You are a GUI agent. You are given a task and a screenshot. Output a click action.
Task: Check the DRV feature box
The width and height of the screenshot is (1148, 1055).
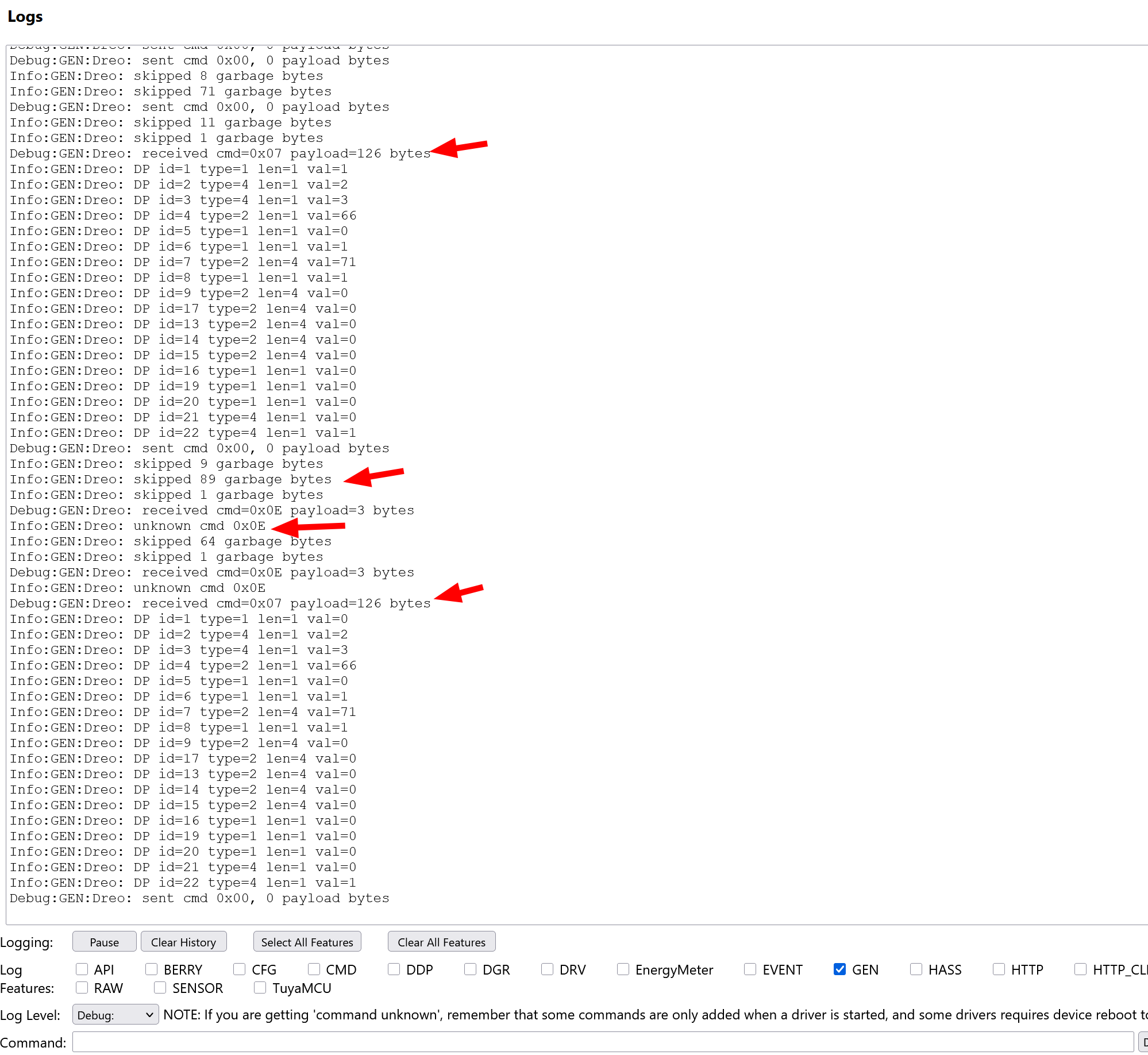[x=548, y=969]
